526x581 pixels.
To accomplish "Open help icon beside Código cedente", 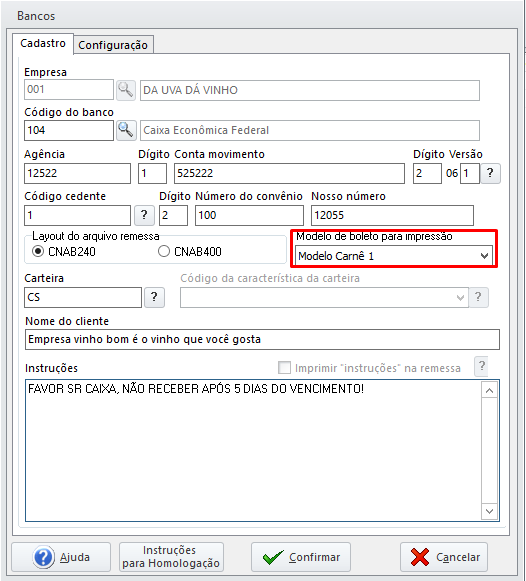I will pos(144,215).
